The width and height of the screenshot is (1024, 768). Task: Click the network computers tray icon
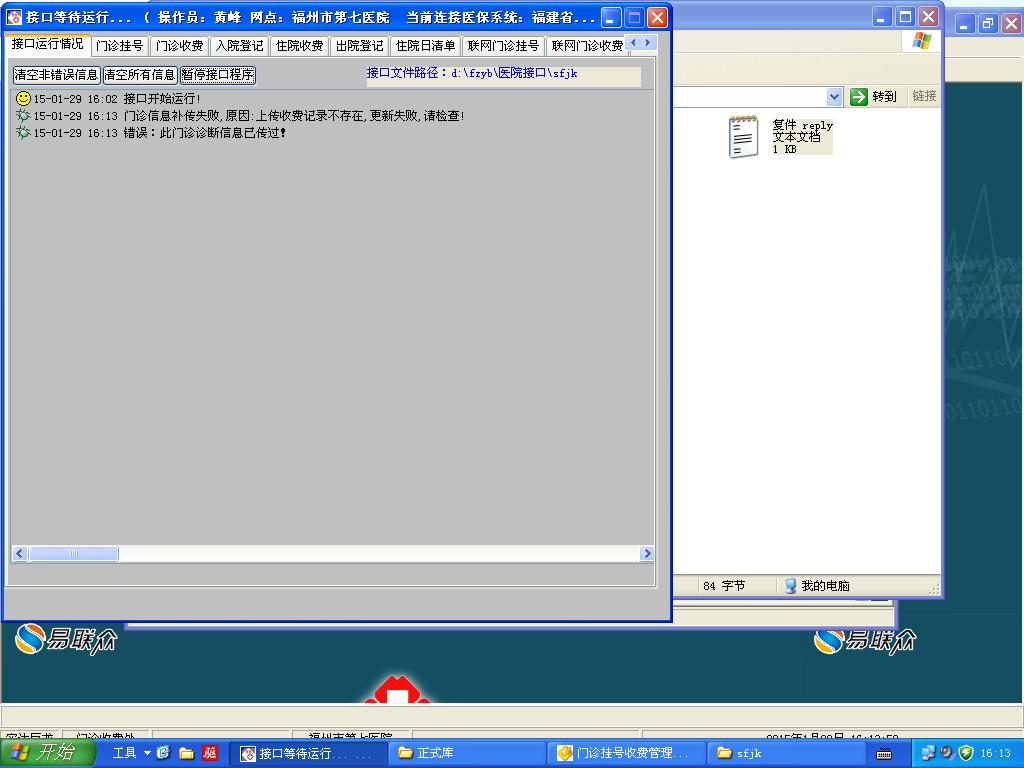[928, 753]
